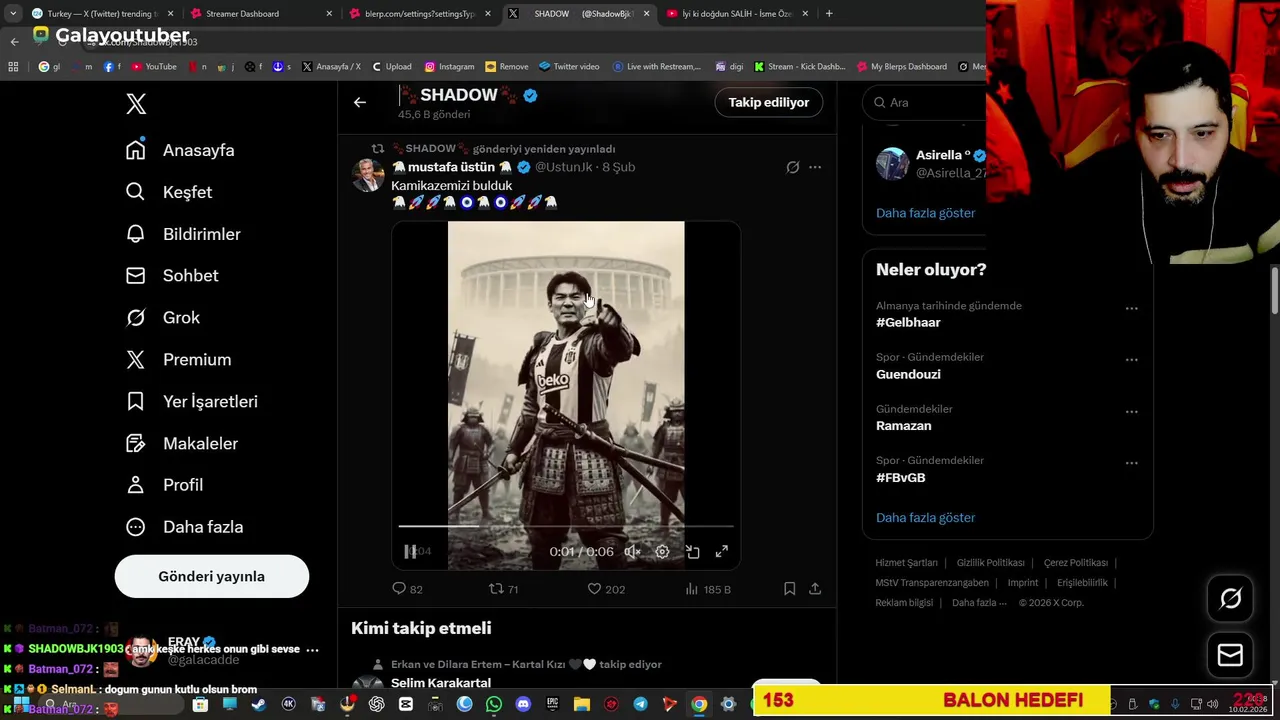Open the more menu beside #Gelbhaar
This screenshot has width=1280, height=720.
tap(1132, 308)
